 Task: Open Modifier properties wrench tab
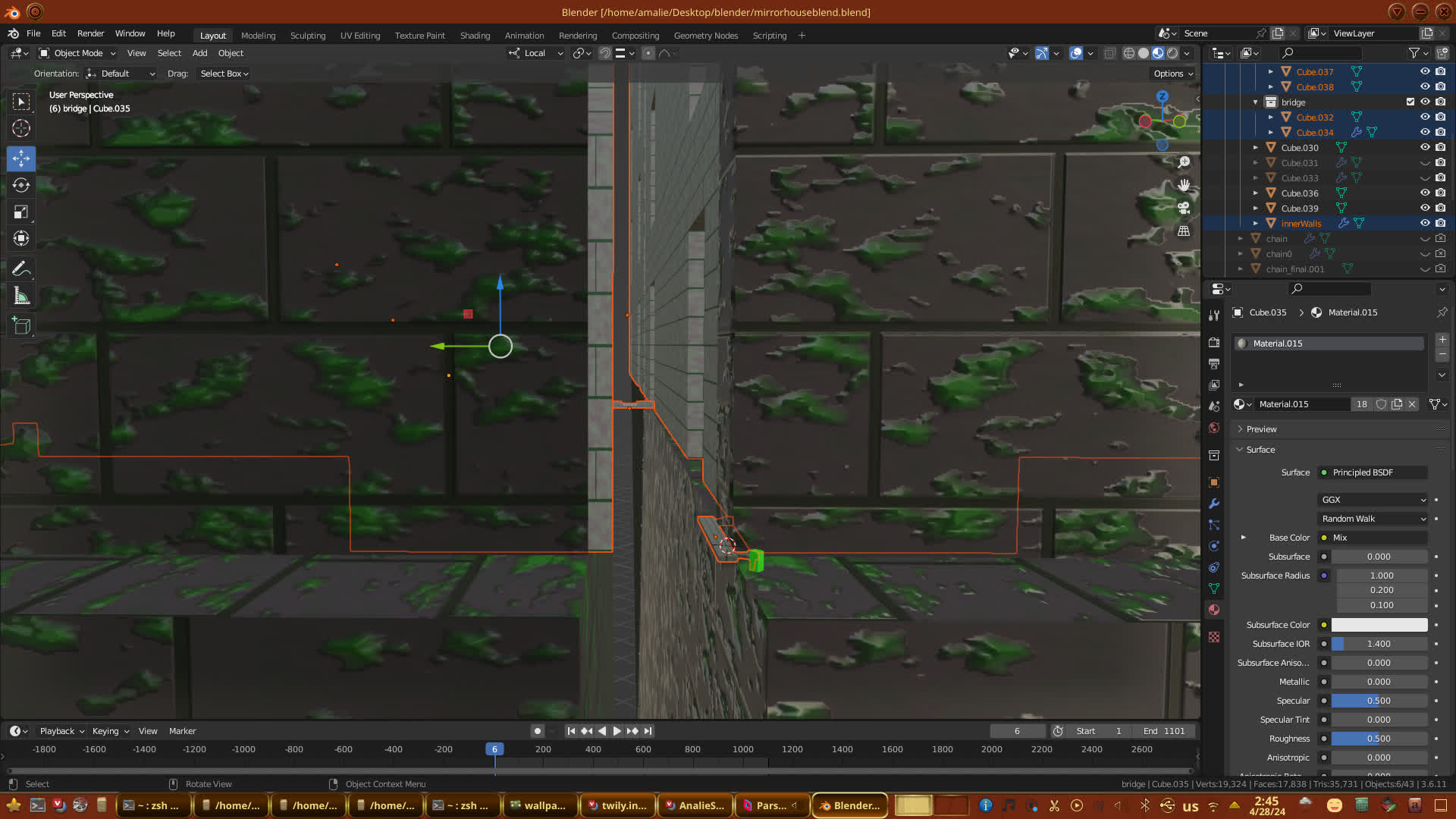point(1214,504)
